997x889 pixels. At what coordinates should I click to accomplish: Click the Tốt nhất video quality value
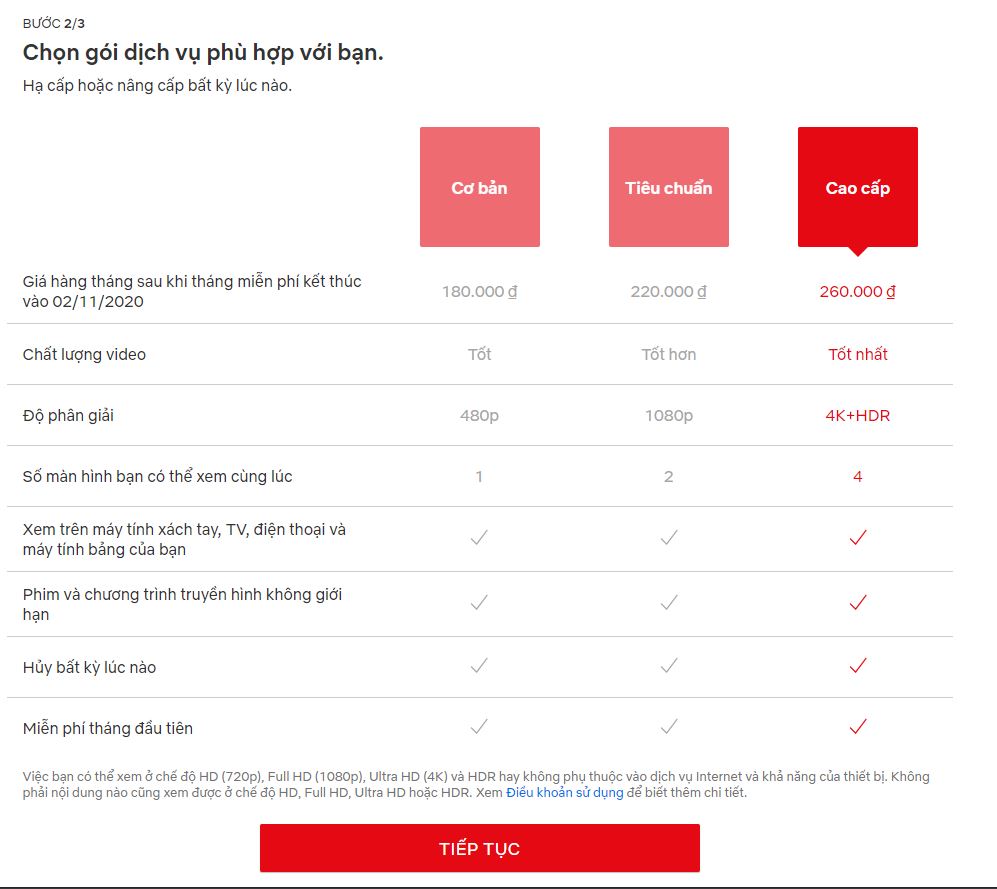pos(857,354)
